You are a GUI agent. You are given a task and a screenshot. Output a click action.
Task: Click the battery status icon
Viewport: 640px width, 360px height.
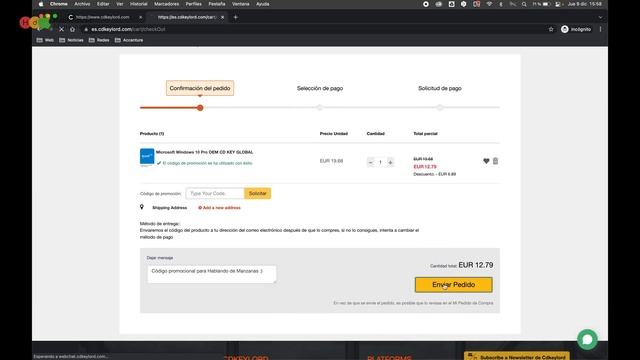coord(547,4)
